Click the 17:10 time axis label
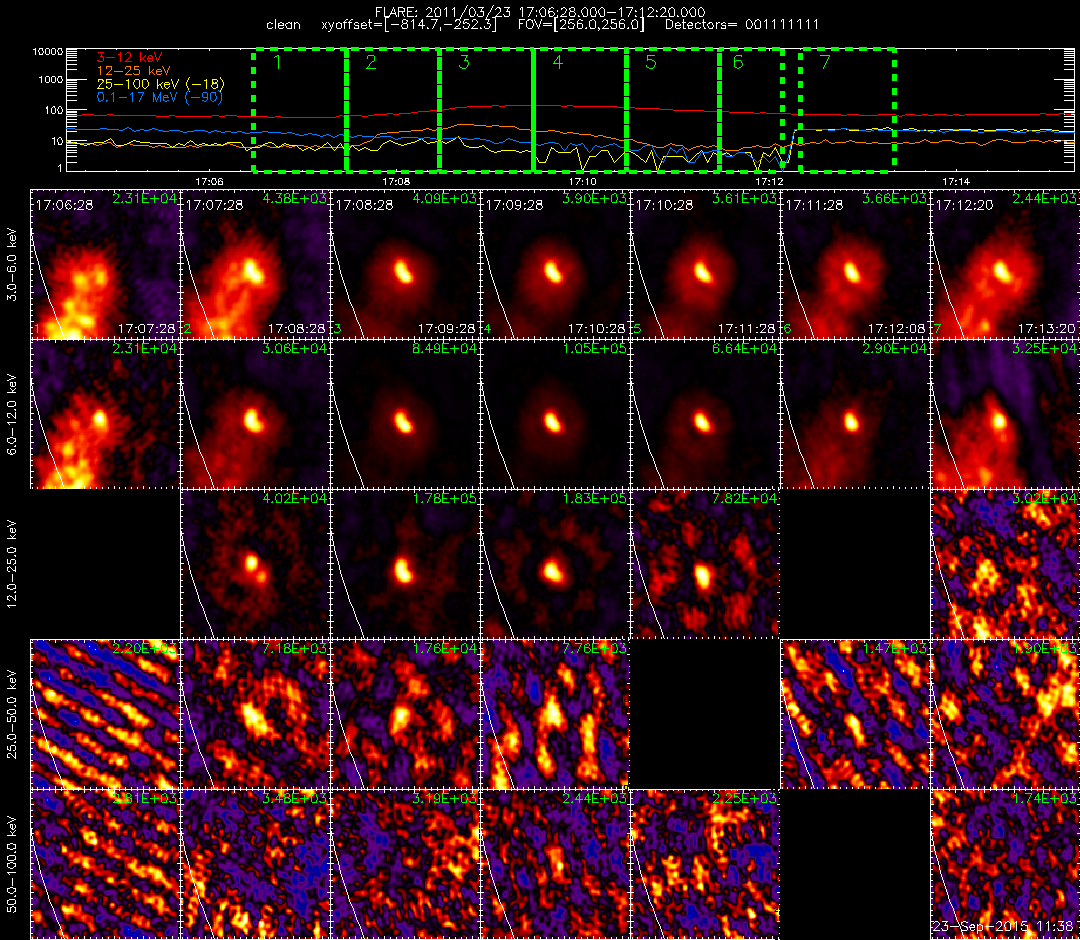This screenshot has width=1080, height=940. pos(583,181)
